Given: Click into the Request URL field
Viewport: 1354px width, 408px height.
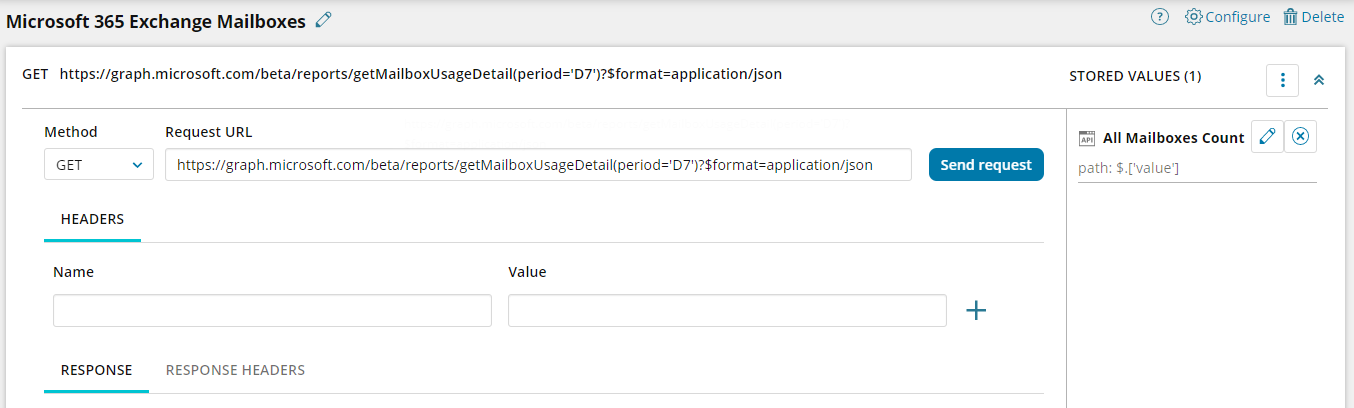Looking at the screenshot, I should [x=538, y=165].
